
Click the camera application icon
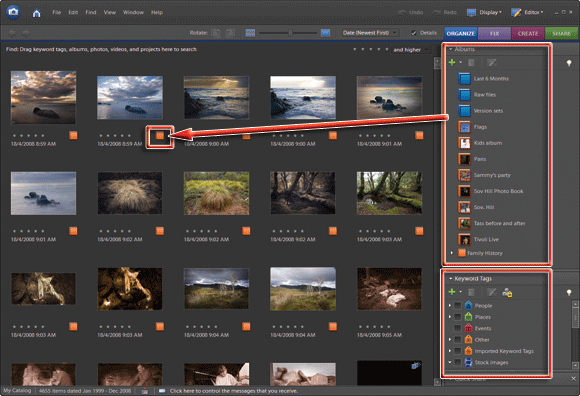coord(13,12)
